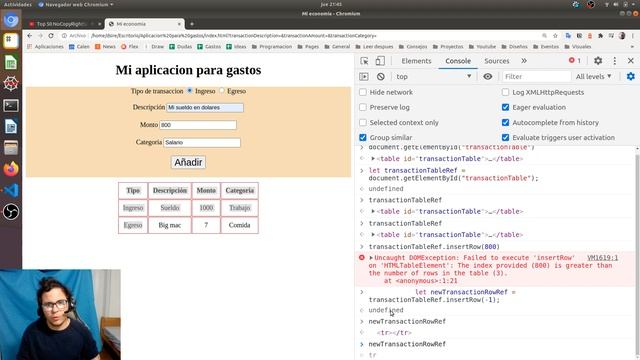Reload the page with the refresh icon
The width and height of the screenshot is (640, 360).
51,36
